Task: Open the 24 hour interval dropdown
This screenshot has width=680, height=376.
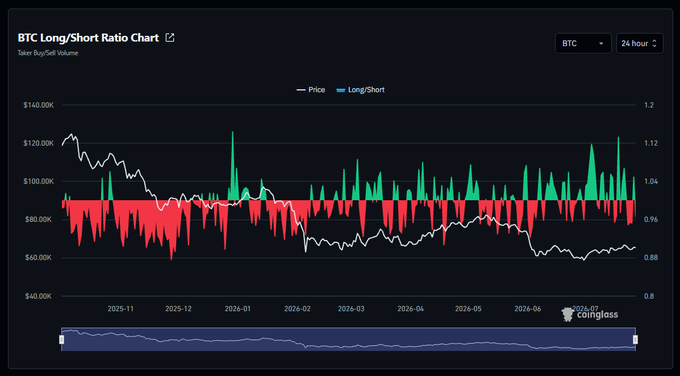Action: click(x=640, y=43)
